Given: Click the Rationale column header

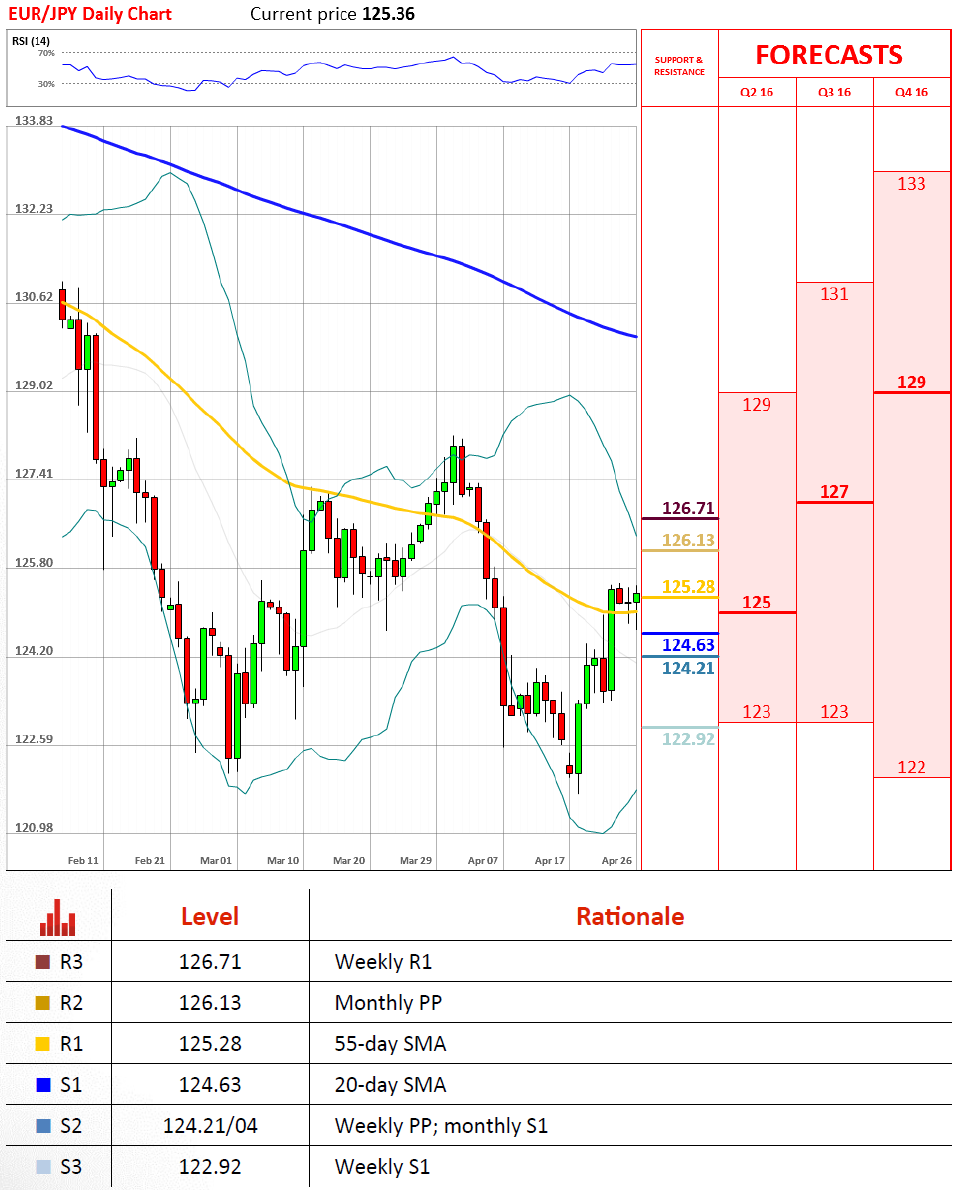Looking at the screenshot, I should 630,917.
